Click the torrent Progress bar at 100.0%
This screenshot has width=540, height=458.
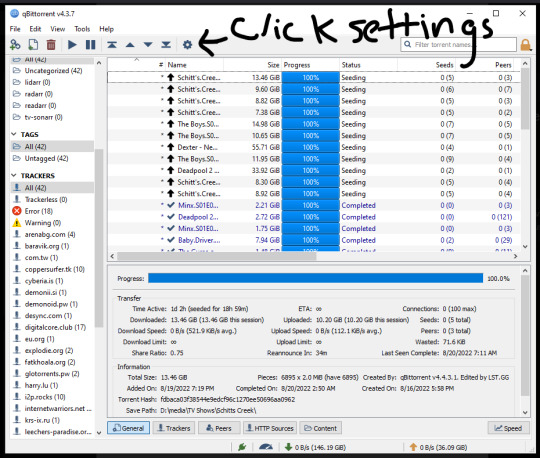pyautogui.click(x=315, y=278)
